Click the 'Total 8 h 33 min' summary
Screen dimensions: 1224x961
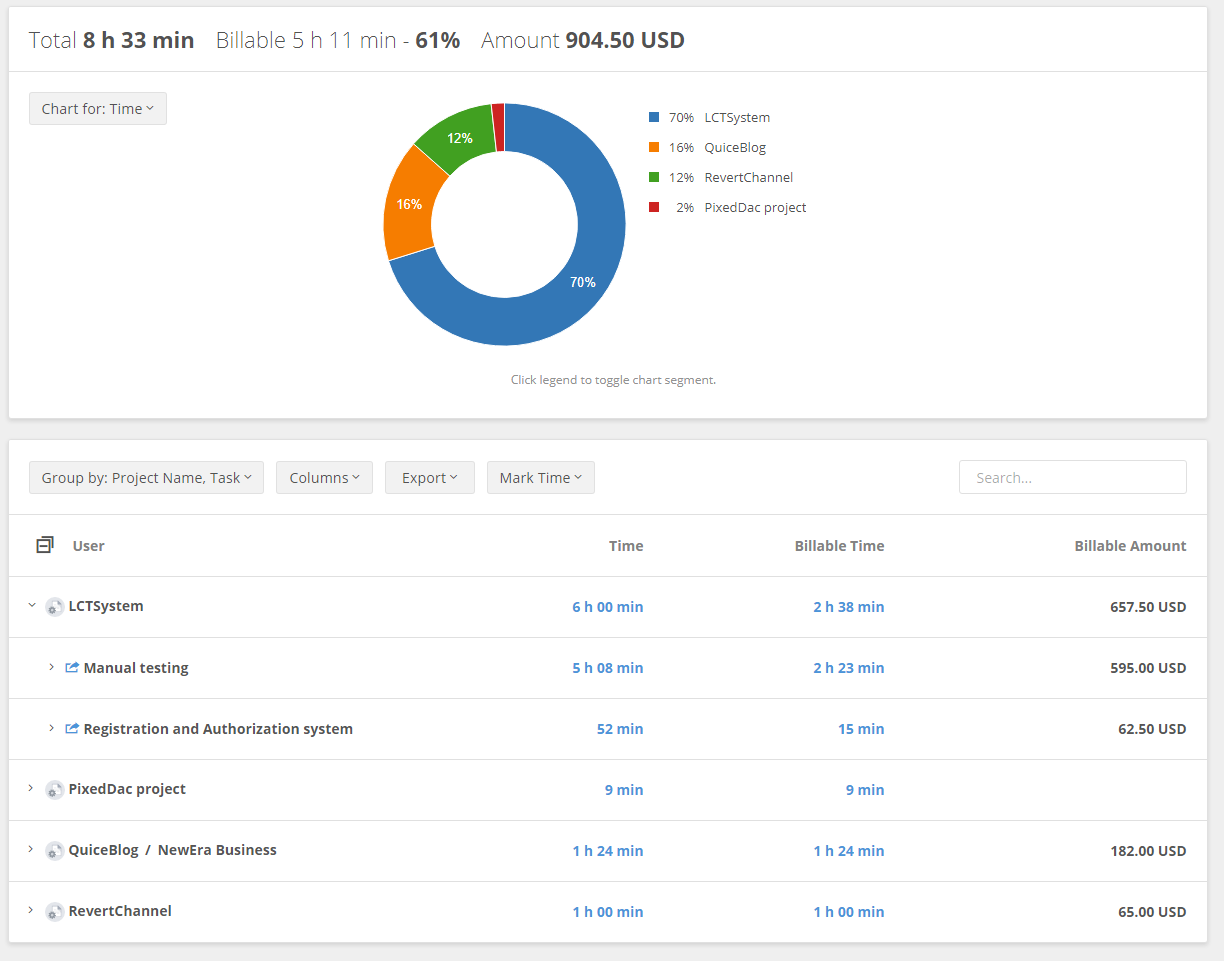tap(111, 40)
